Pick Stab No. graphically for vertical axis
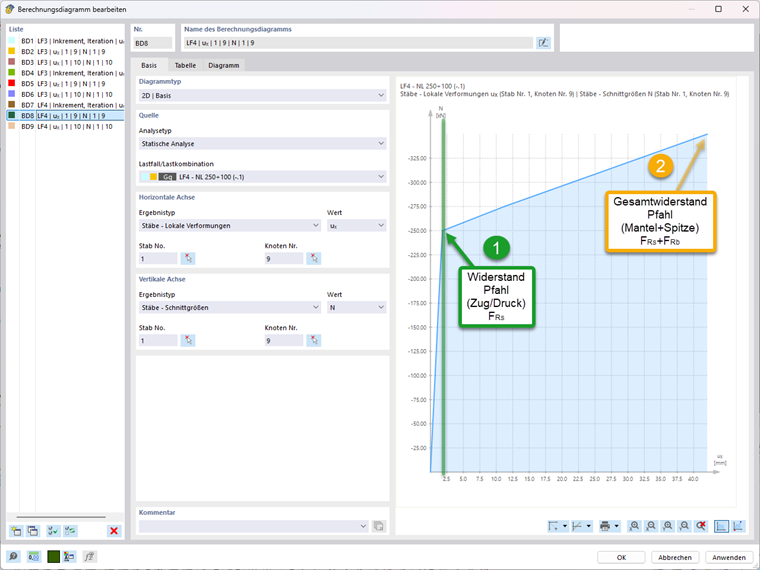760x570 pixels. click(188, 340)
